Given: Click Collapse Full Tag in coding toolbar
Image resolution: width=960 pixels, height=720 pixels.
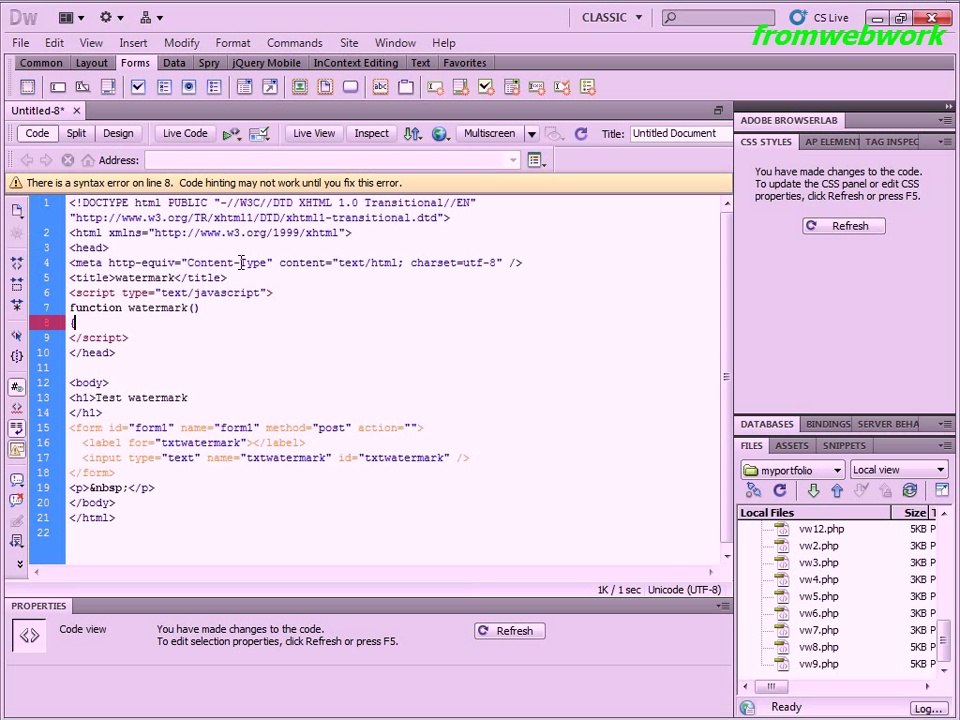Looking at the screenshot, I should point(17,263).
